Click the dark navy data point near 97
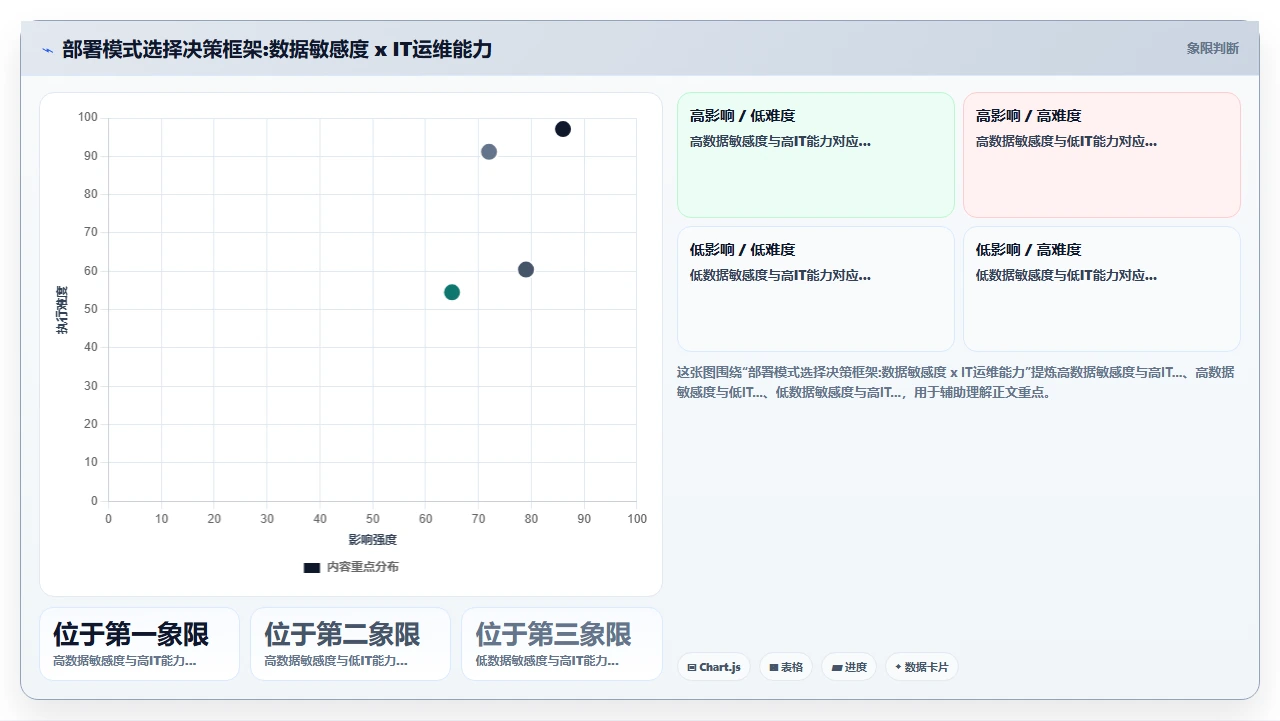Viewport: 1280px width, 721px height. 563,129
